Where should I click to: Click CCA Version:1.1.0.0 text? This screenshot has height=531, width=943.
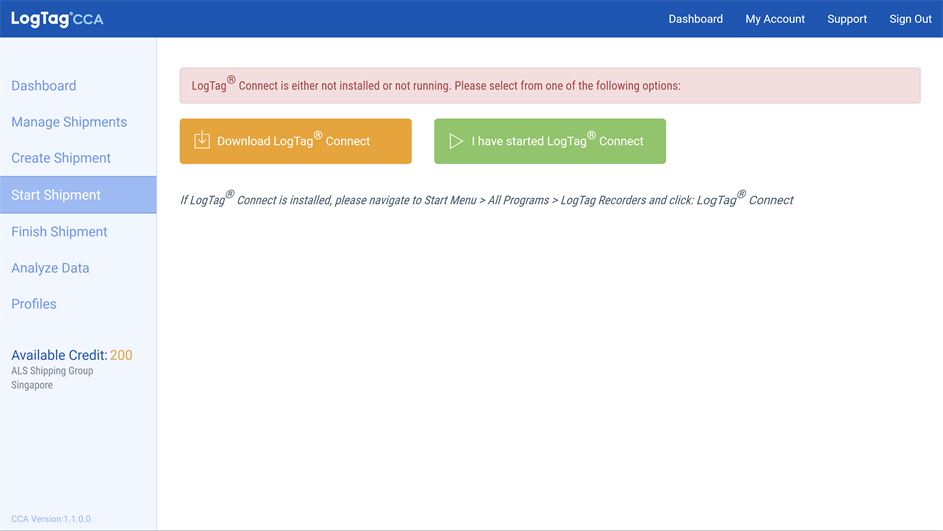coord(51,518)
